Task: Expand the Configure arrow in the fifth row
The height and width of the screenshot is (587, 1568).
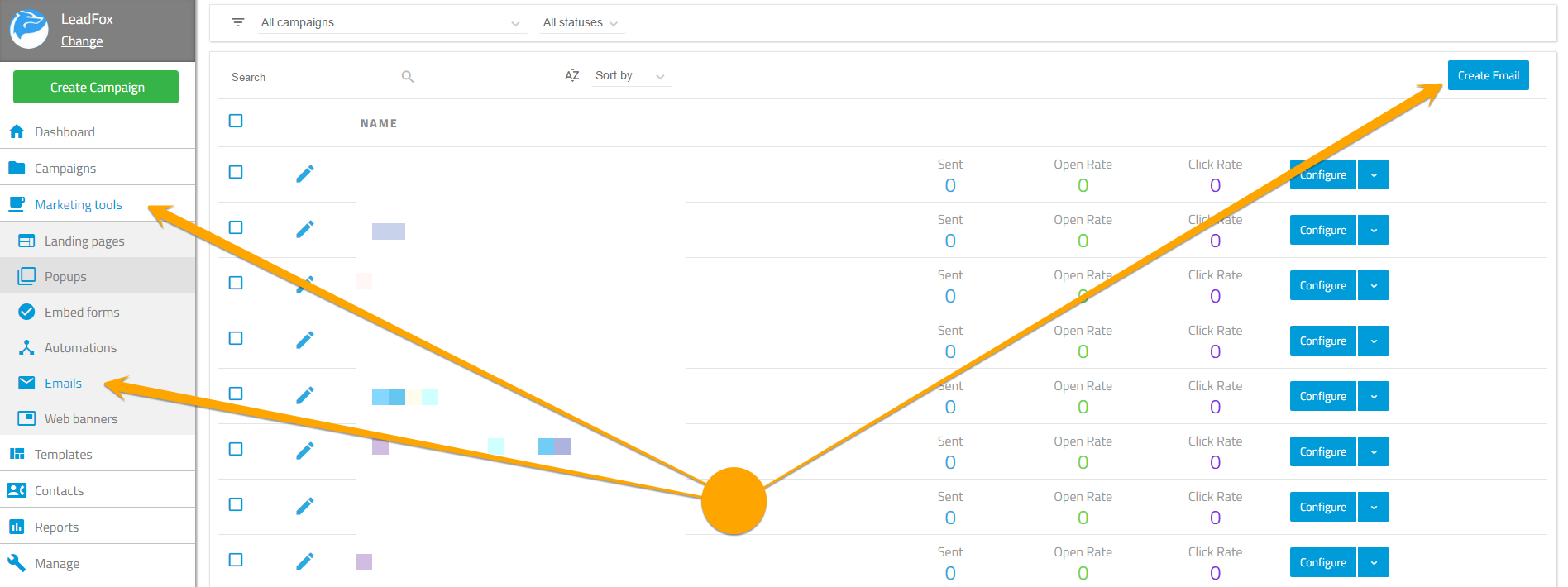Action: (x=1374, y=396)
